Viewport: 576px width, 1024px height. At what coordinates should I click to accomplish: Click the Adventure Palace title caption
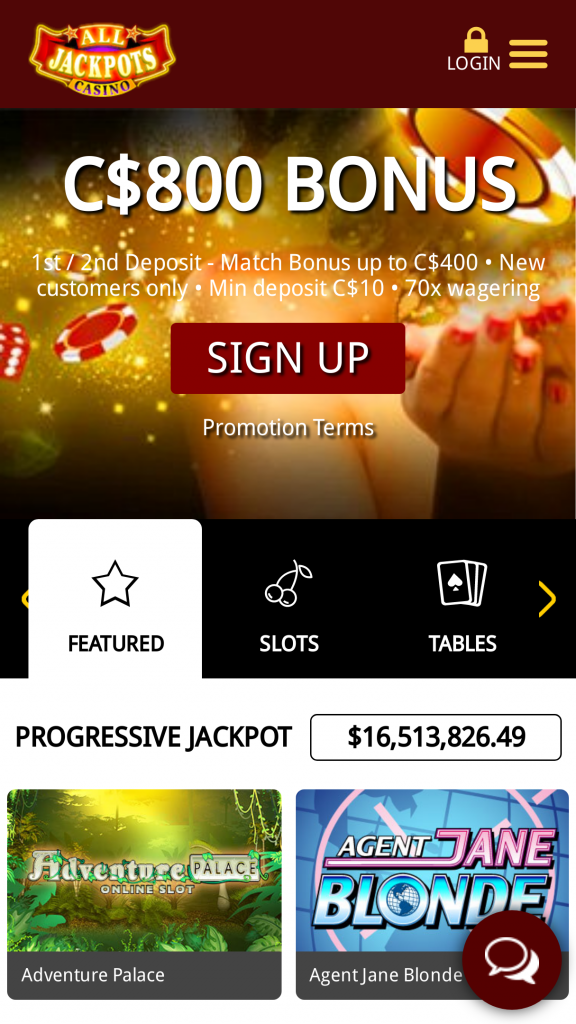93,975
